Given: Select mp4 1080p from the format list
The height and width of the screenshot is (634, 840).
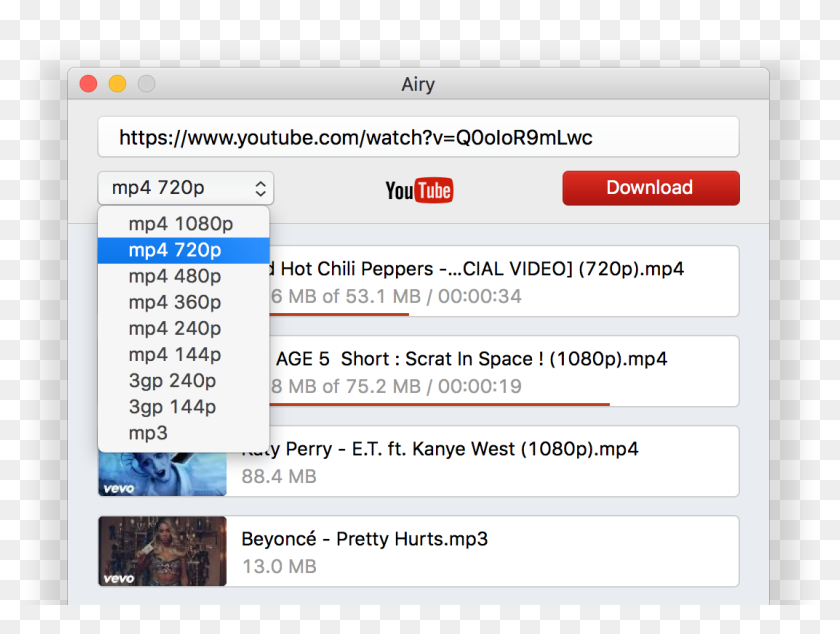Looking at the screenshot, I should (x=183, y=223).
